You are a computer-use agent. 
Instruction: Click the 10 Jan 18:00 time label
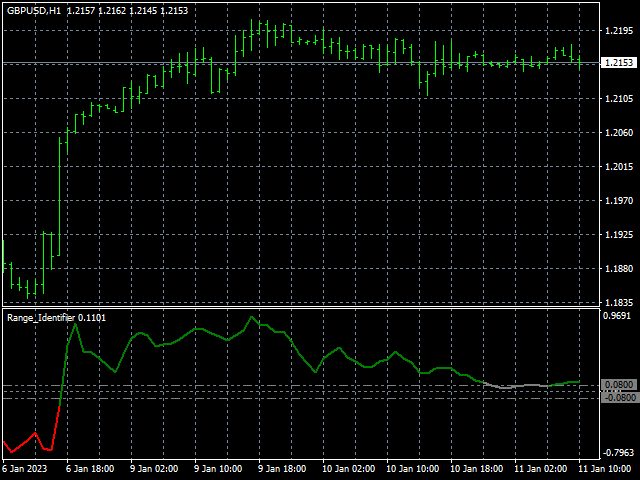pos(477,468)
